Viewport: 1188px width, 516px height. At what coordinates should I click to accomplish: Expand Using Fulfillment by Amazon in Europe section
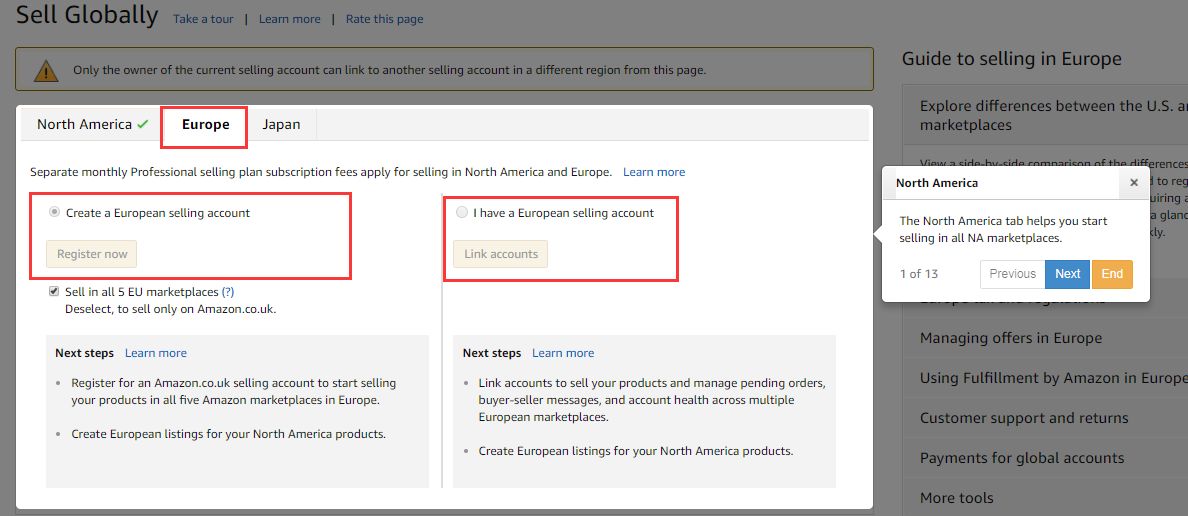1045,378
